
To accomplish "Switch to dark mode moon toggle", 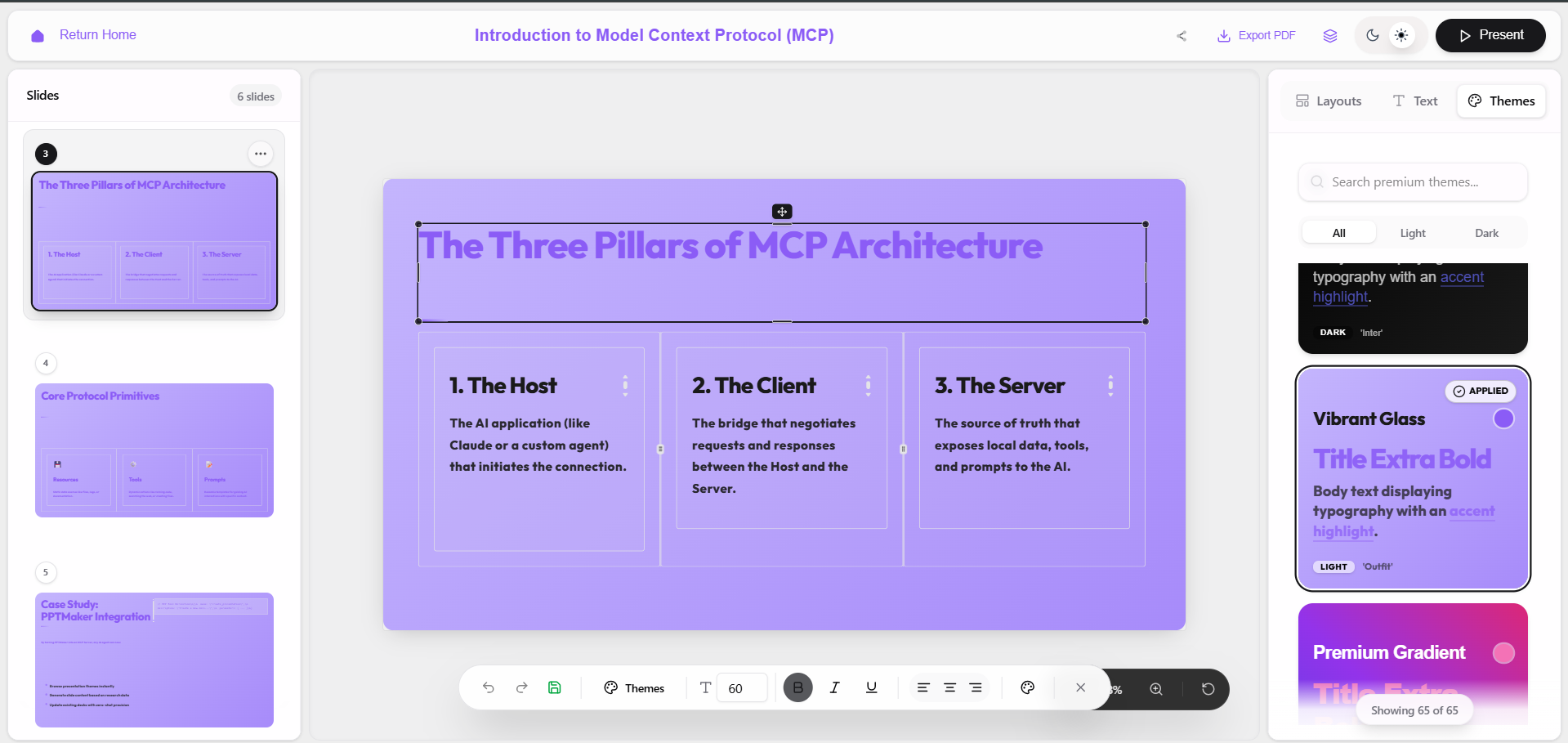I will point(1373,35).
